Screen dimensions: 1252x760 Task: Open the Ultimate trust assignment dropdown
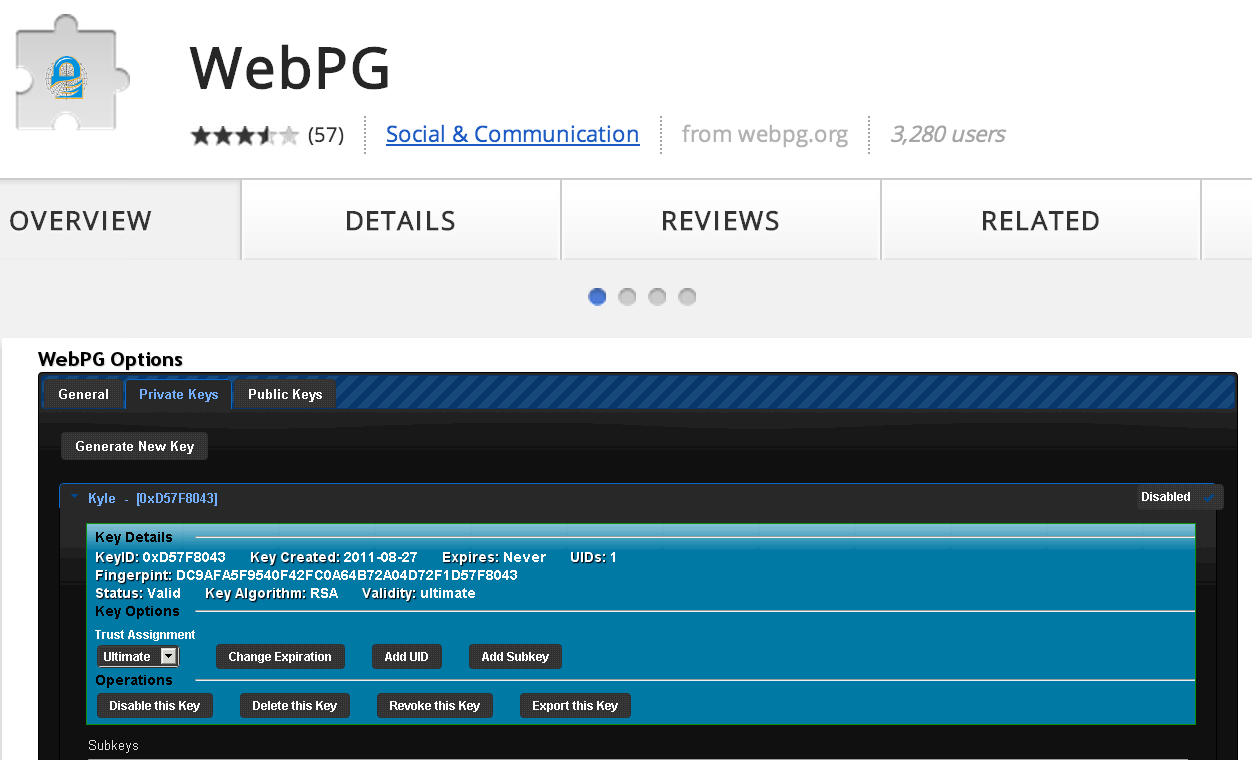pyautogui.click(x=138, y=657)
